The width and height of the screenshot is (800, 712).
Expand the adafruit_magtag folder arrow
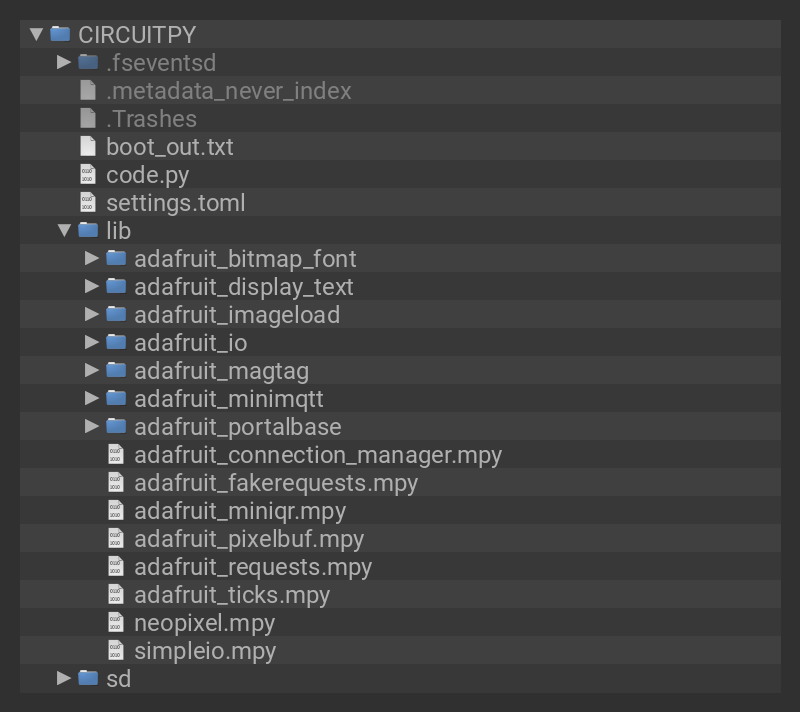pyautogui.click(x=92, y=370)
